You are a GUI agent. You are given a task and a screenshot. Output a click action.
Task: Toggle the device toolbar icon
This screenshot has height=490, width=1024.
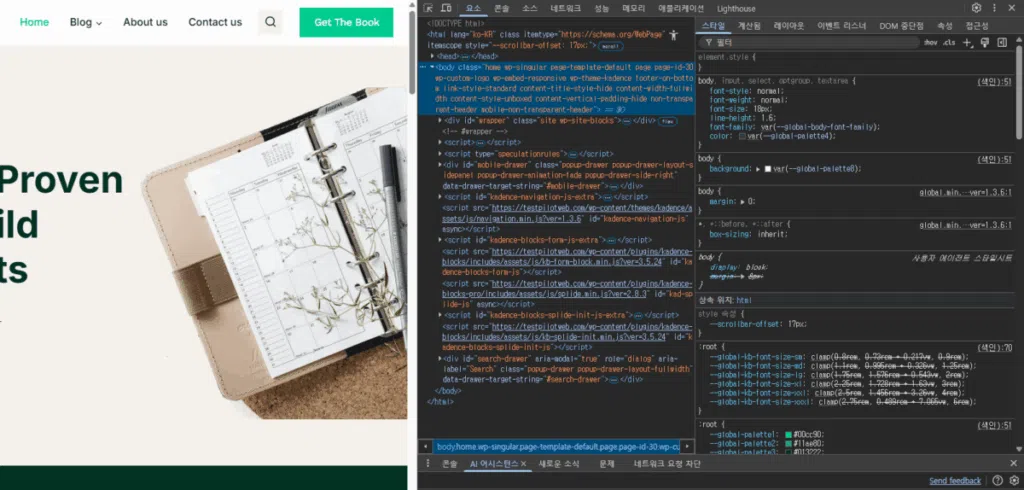[x=446, y=8]
